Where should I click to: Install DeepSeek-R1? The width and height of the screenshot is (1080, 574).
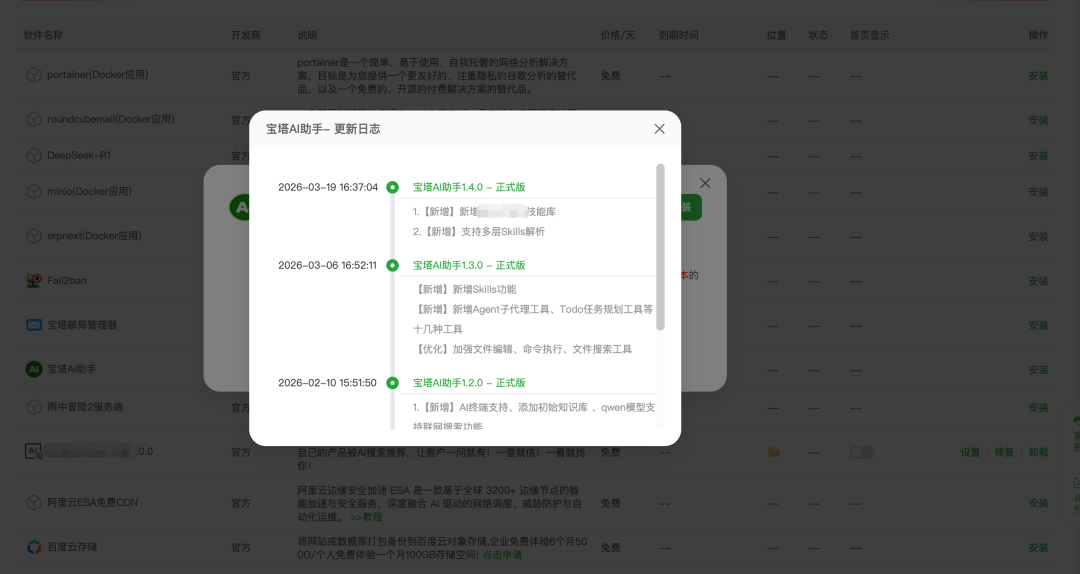point(1038,156)
